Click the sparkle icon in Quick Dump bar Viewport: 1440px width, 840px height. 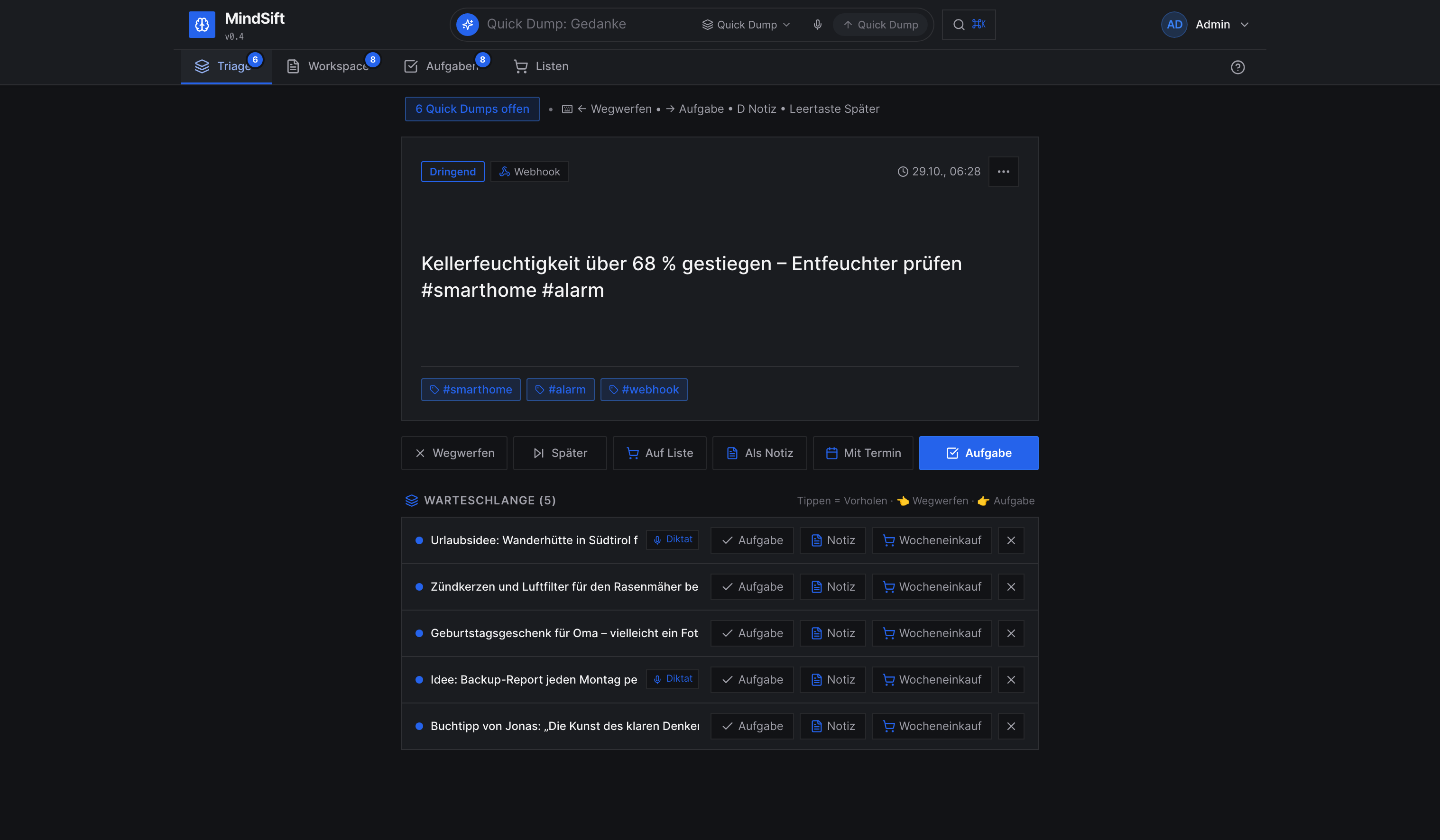pos(467,25)
